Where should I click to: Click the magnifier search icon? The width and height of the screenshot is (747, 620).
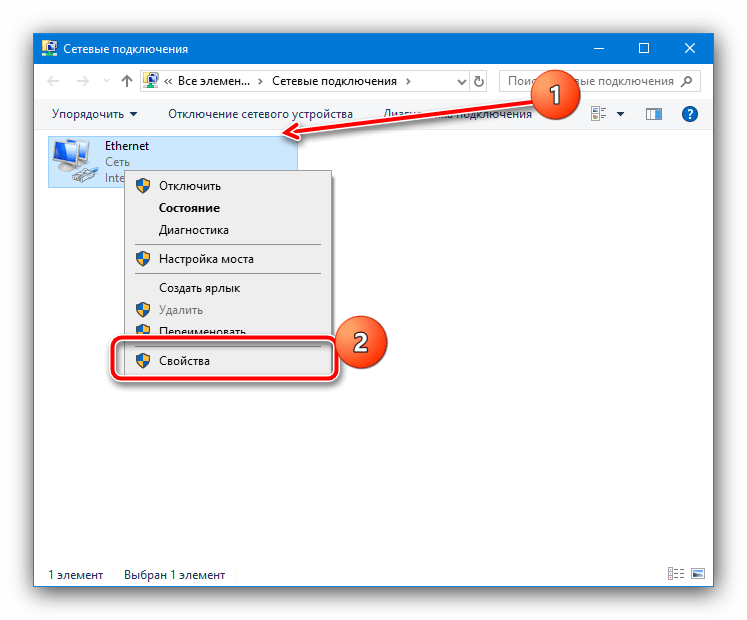coord(686,81)
